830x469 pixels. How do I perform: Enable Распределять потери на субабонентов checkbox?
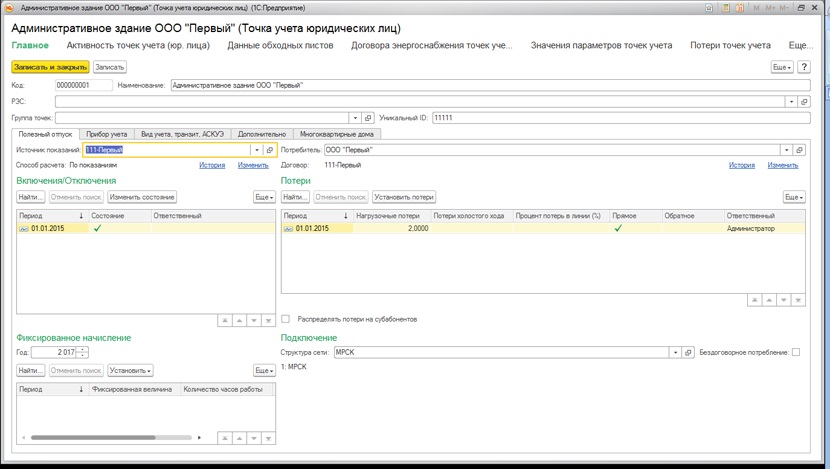tap(286, 319)
